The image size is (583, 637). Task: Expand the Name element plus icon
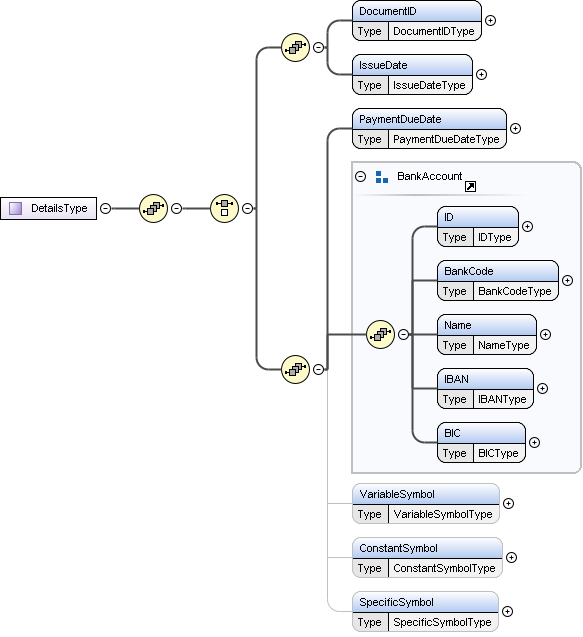pyautogui.click(x=545, y=334)
